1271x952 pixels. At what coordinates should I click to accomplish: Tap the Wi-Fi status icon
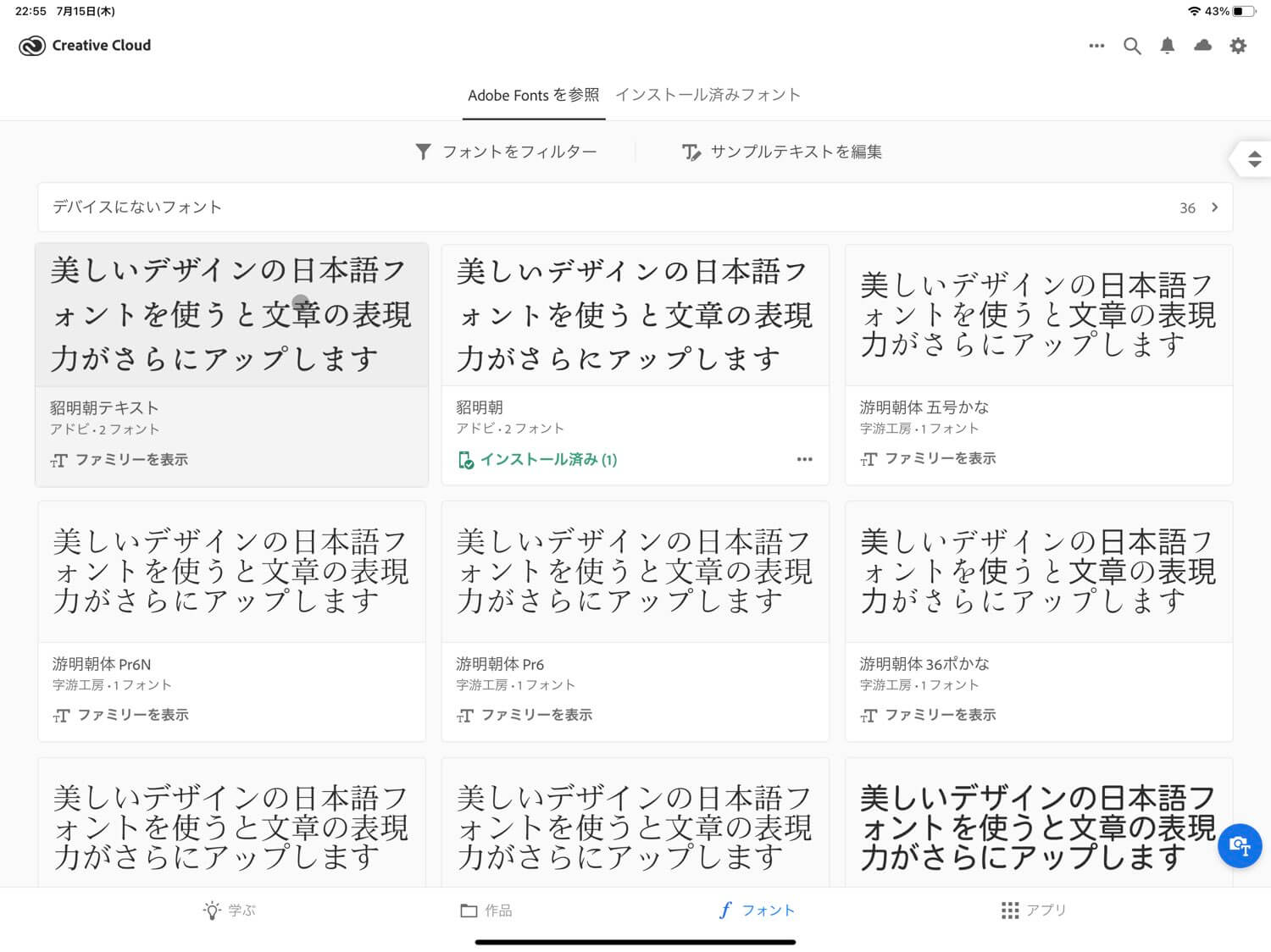coord(1195,11)
